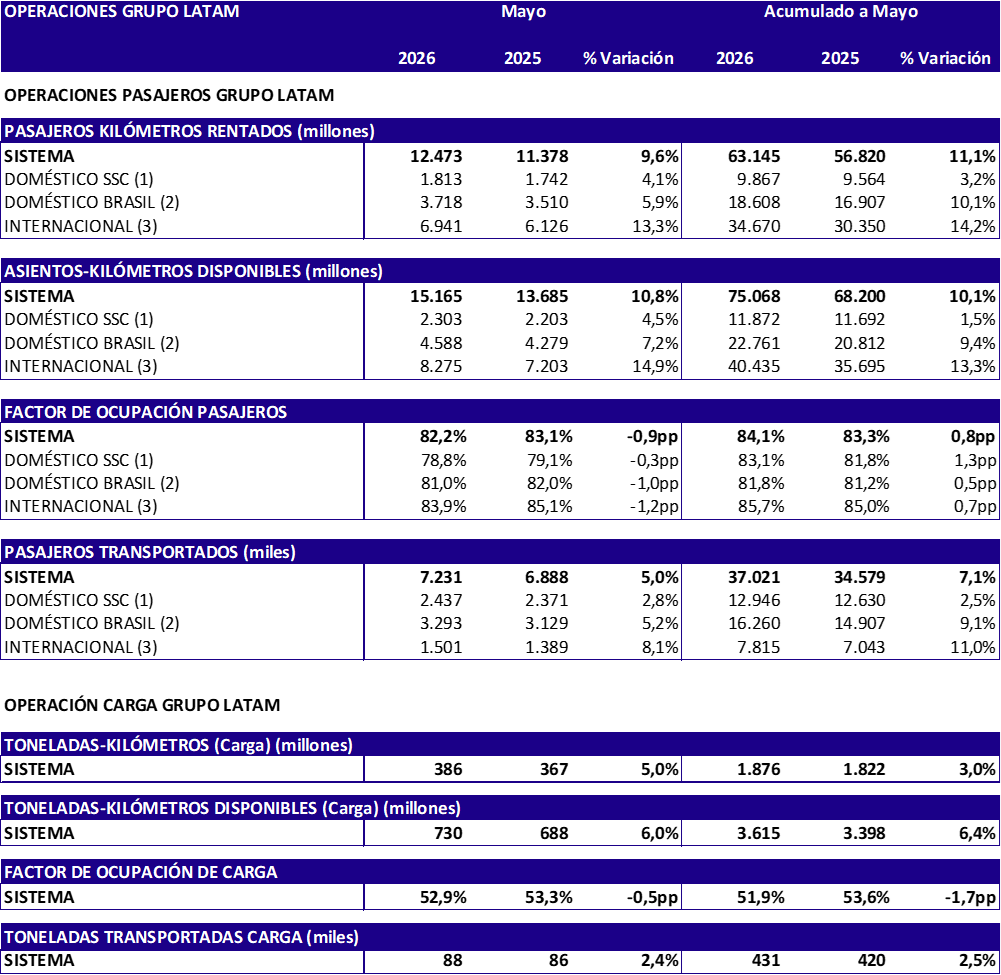Click passengers Doméstico SSC value 2.437
1001x975 pixels.
(x=441, y=600)
